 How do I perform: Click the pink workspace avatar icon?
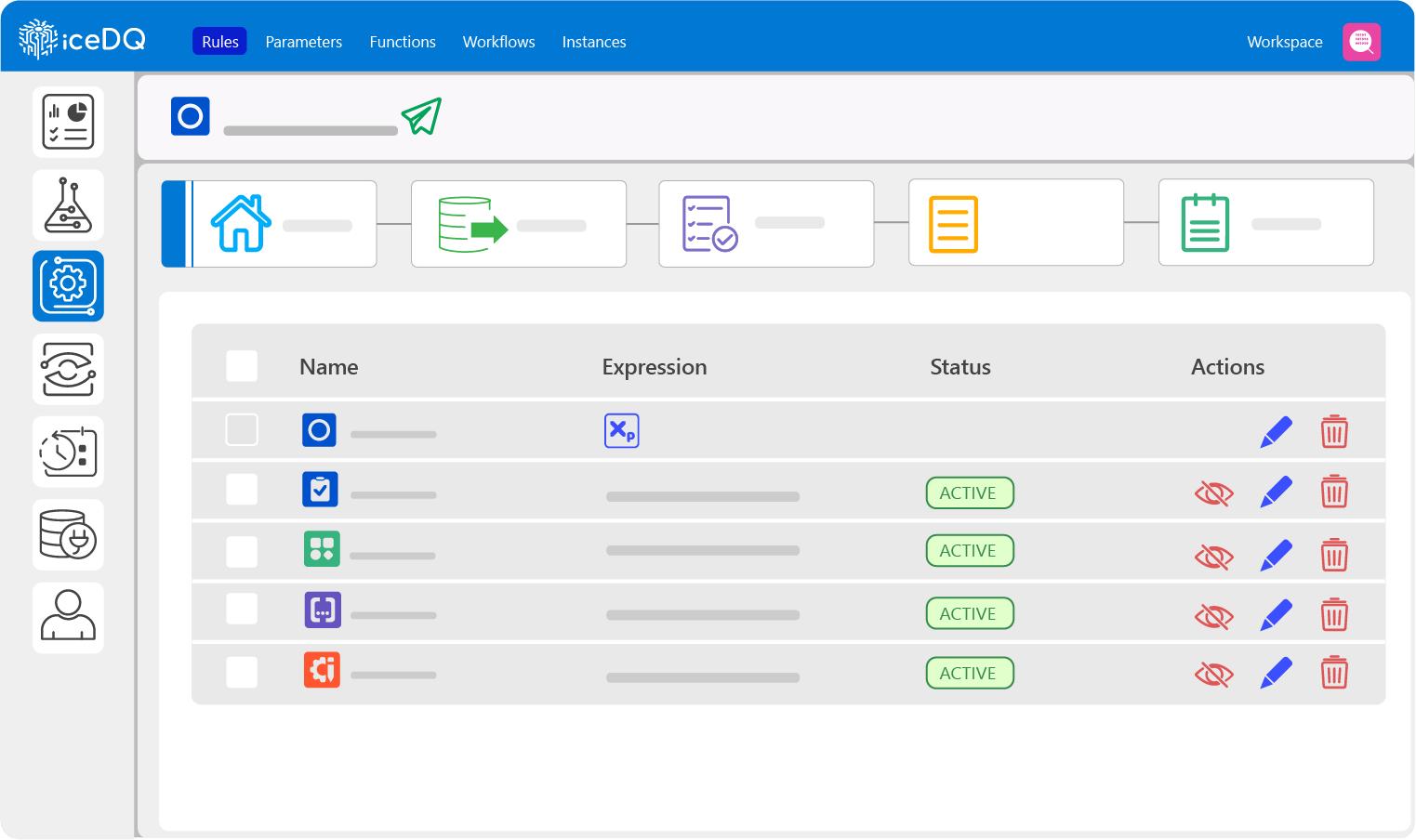tap(1361, 42)
